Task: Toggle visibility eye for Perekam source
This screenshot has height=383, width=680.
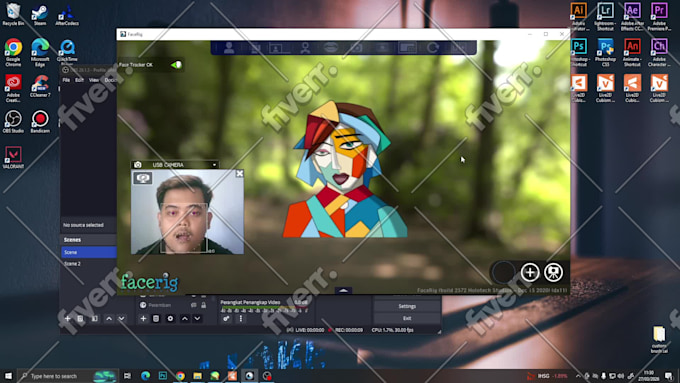Action: 193,305
